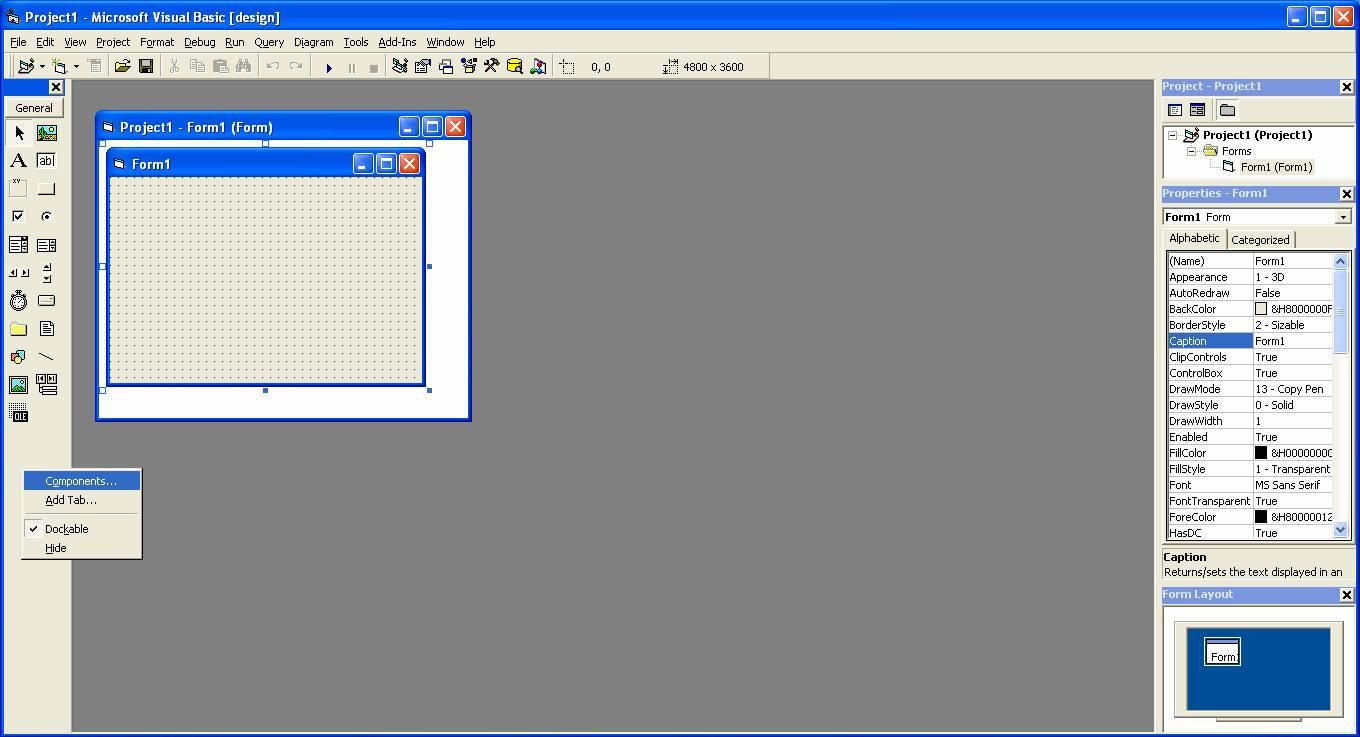Select the Line control in the toolbox
This screenshot has width=1360, height=737.
point(47,356)
